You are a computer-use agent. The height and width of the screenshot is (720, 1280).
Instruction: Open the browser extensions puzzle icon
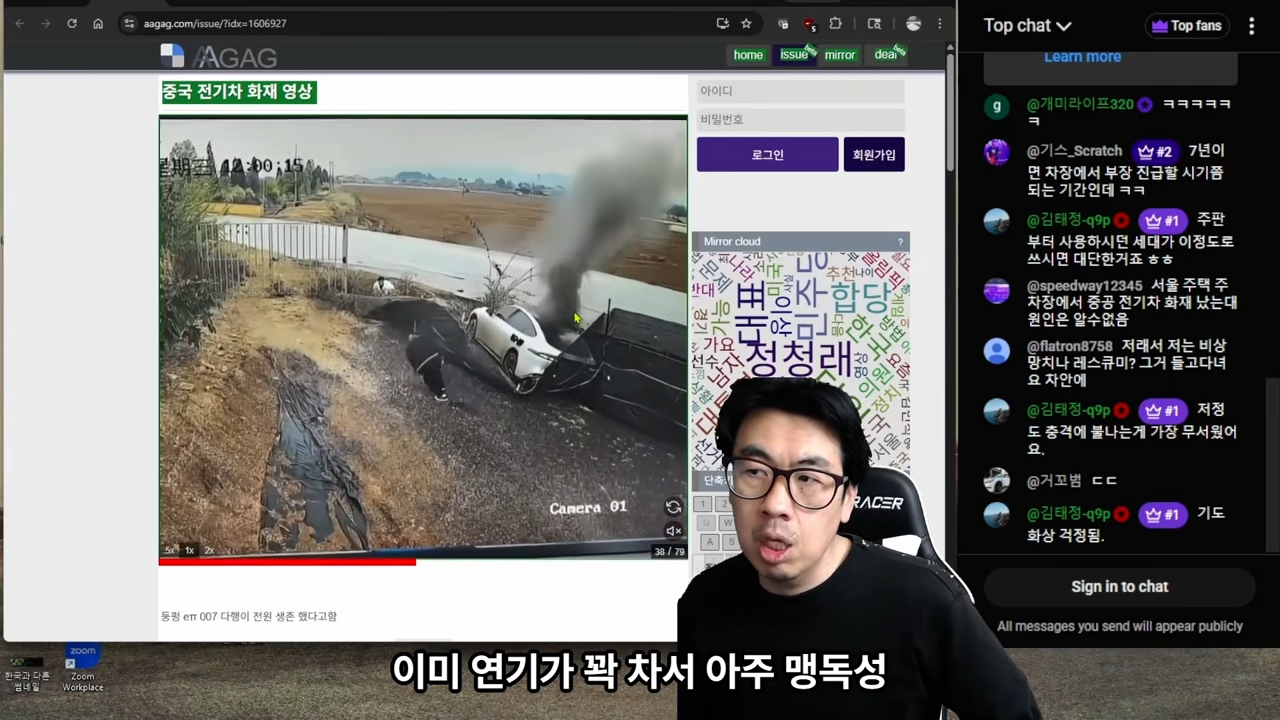click(x=835, y=23)
